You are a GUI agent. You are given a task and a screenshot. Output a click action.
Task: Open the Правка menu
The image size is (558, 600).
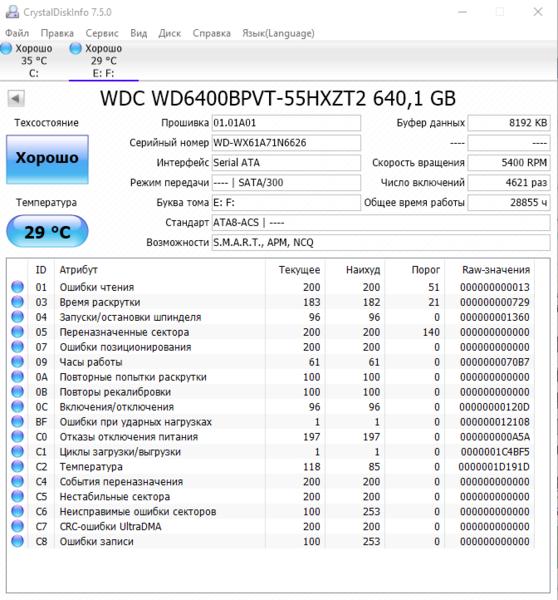(x=57, y=33)
